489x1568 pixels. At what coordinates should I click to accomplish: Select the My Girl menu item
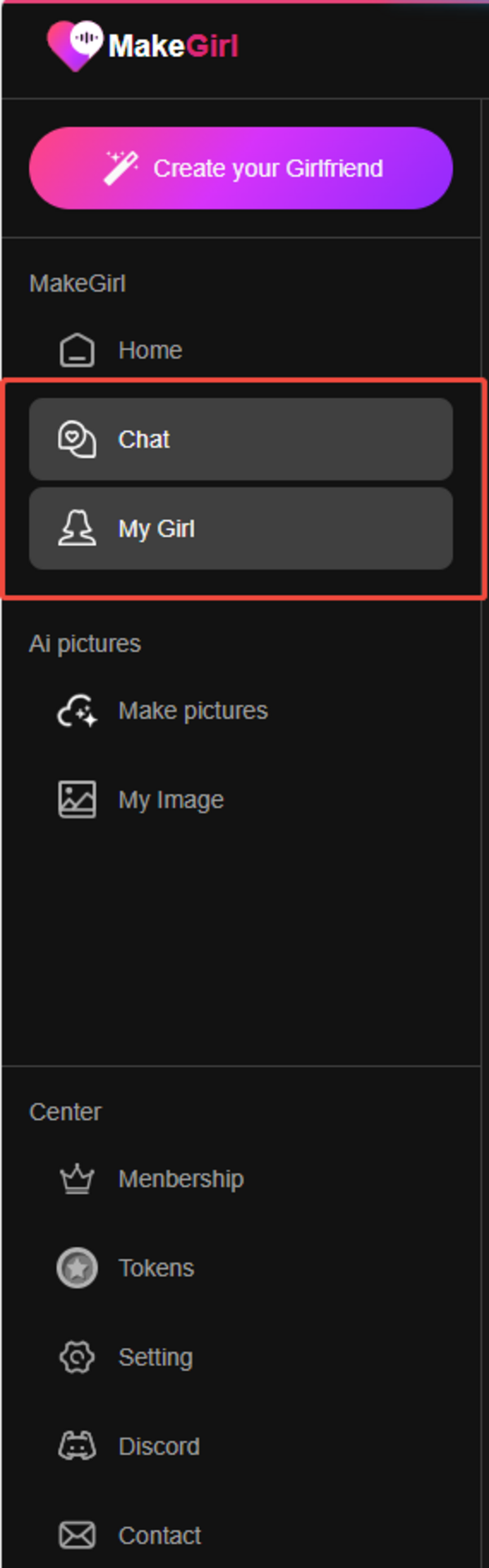tap(241, 529)
